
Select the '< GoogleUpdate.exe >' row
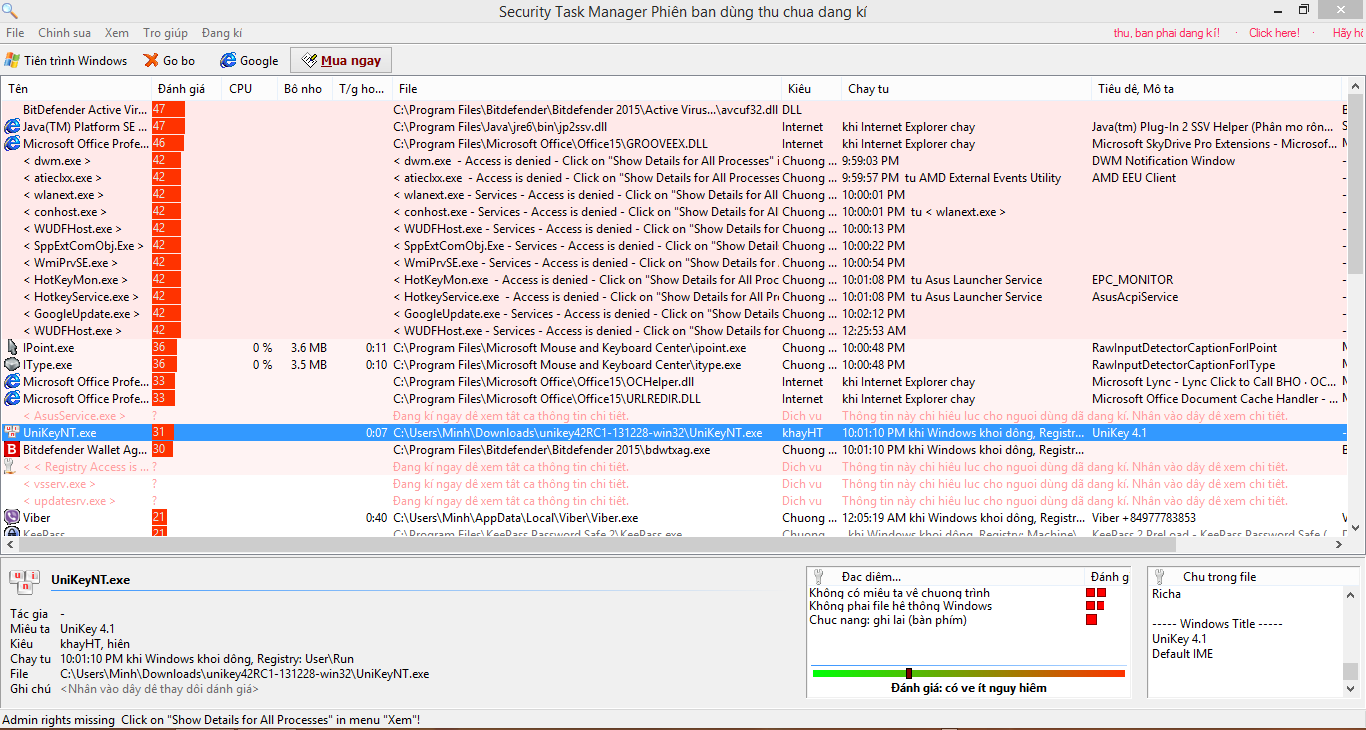[x=674, y=314]
